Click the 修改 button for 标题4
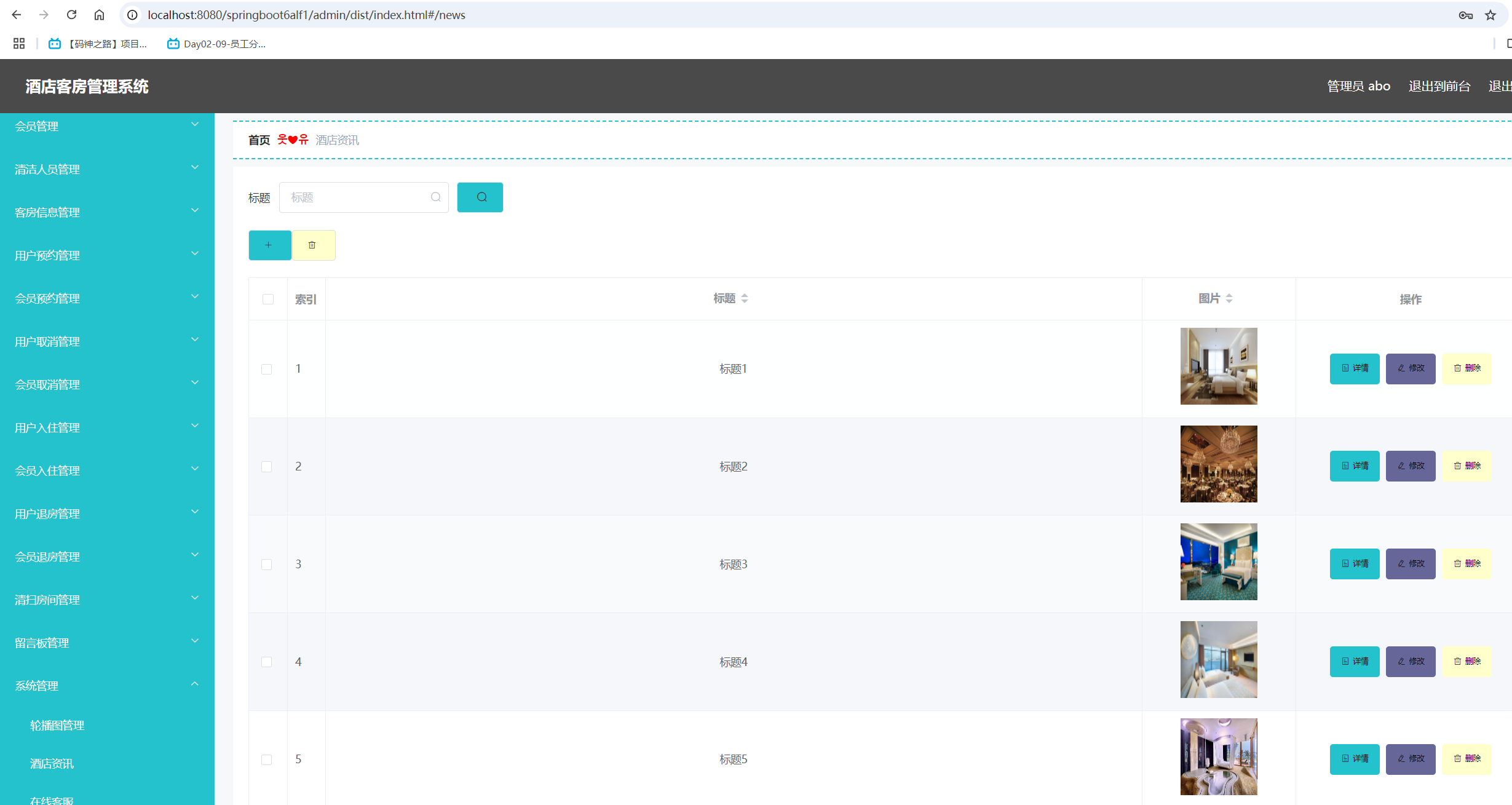This screenshot has width=1512, height=805. [1411, 662]
